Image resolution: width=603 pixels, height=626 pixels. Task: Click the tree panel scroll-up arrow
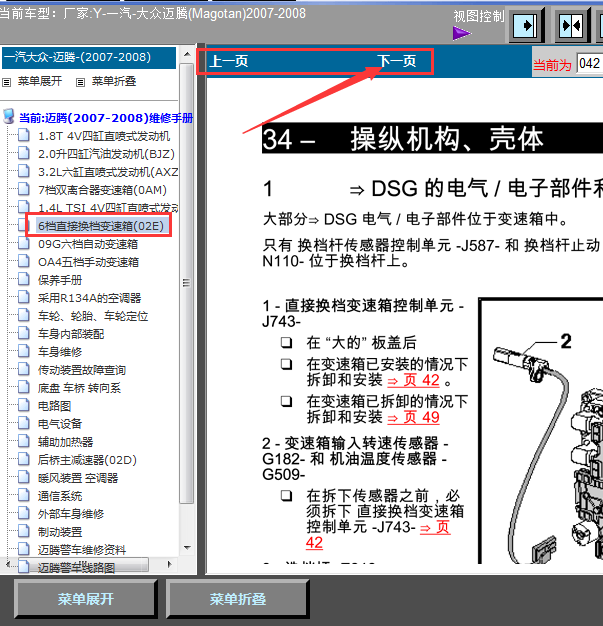(x=187, y=54)
